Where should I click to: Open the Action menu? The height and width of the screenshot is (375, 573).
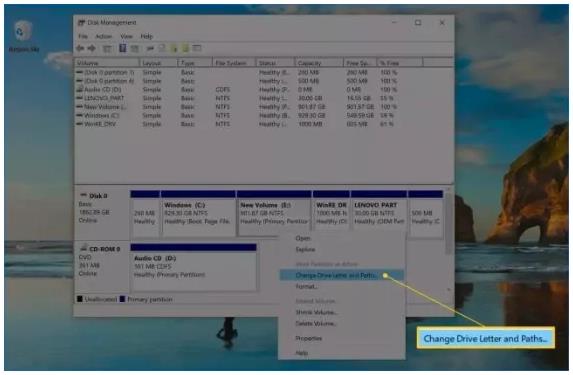pos(103,36)
